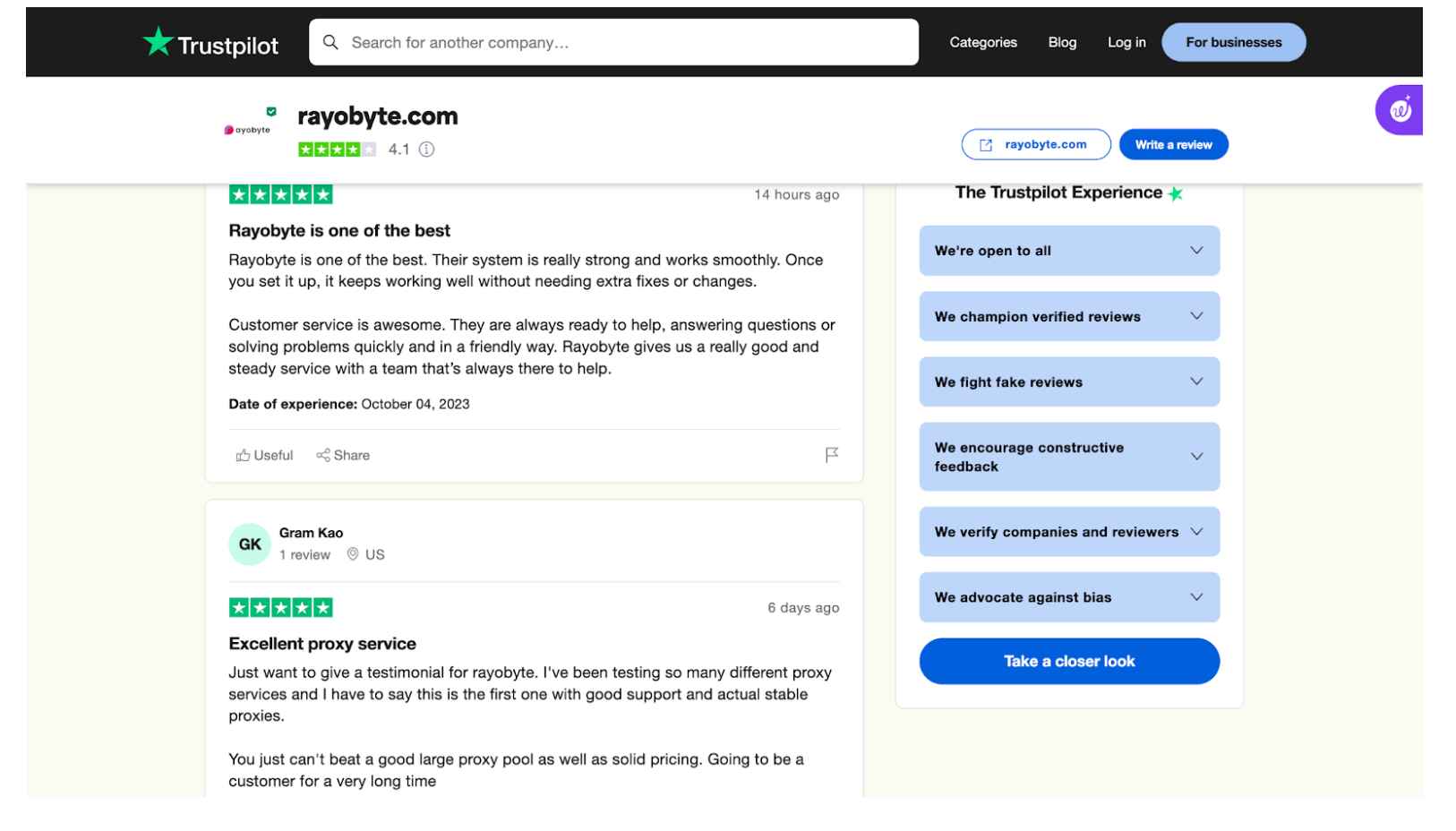Click the search magnifier icon
The width and height of the screenshot is (1456, 831).
(x=330, y=42)
